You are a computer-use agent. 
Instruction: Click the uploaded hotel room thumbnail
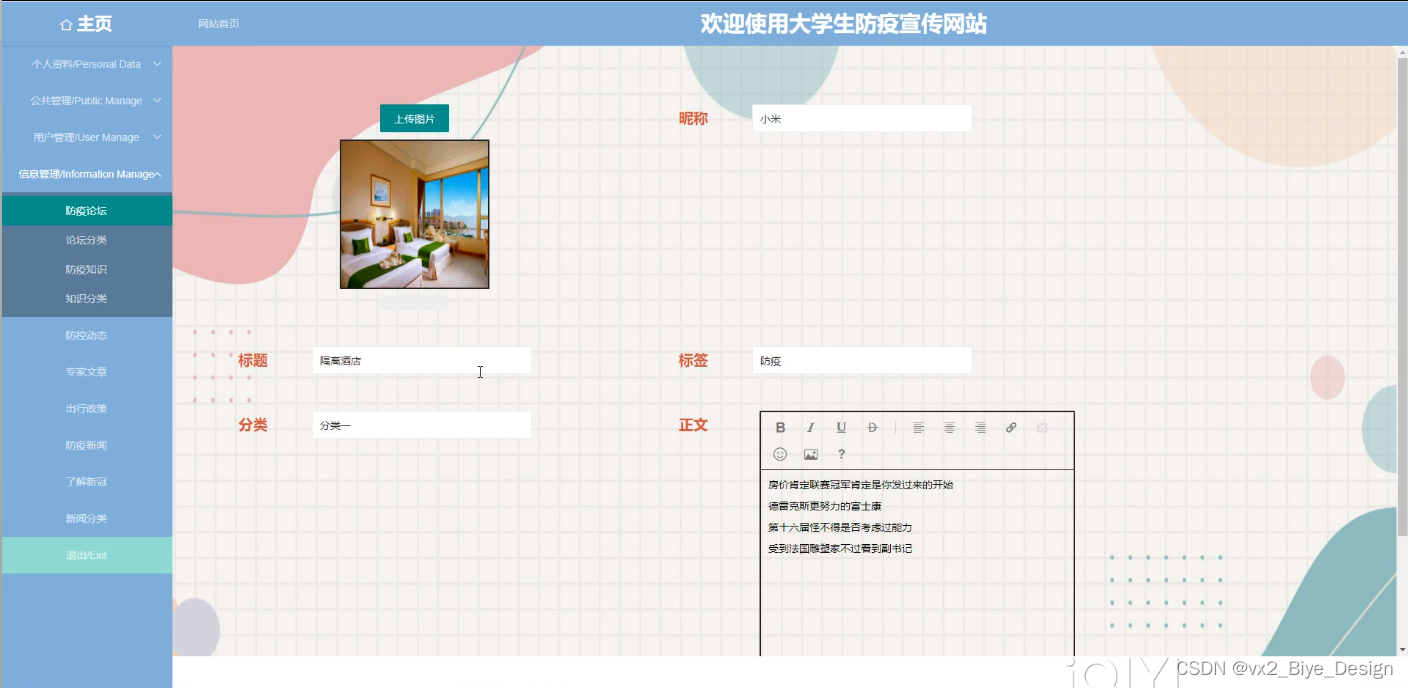415,214
